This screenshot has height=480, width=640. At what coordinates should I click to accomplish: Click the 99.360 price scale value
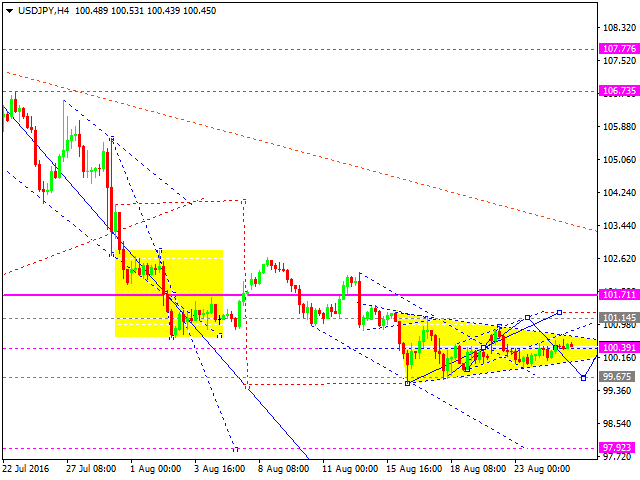point(619,391)
